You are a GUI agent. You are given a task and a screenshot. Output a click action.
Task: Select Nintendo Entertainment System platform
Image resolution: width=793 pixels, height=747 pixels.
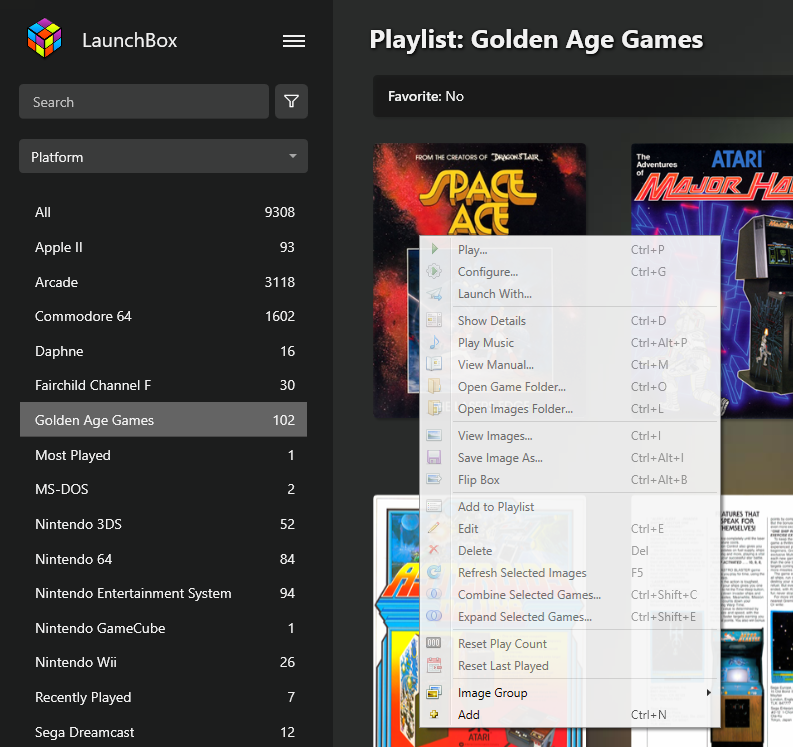[163, 593]
